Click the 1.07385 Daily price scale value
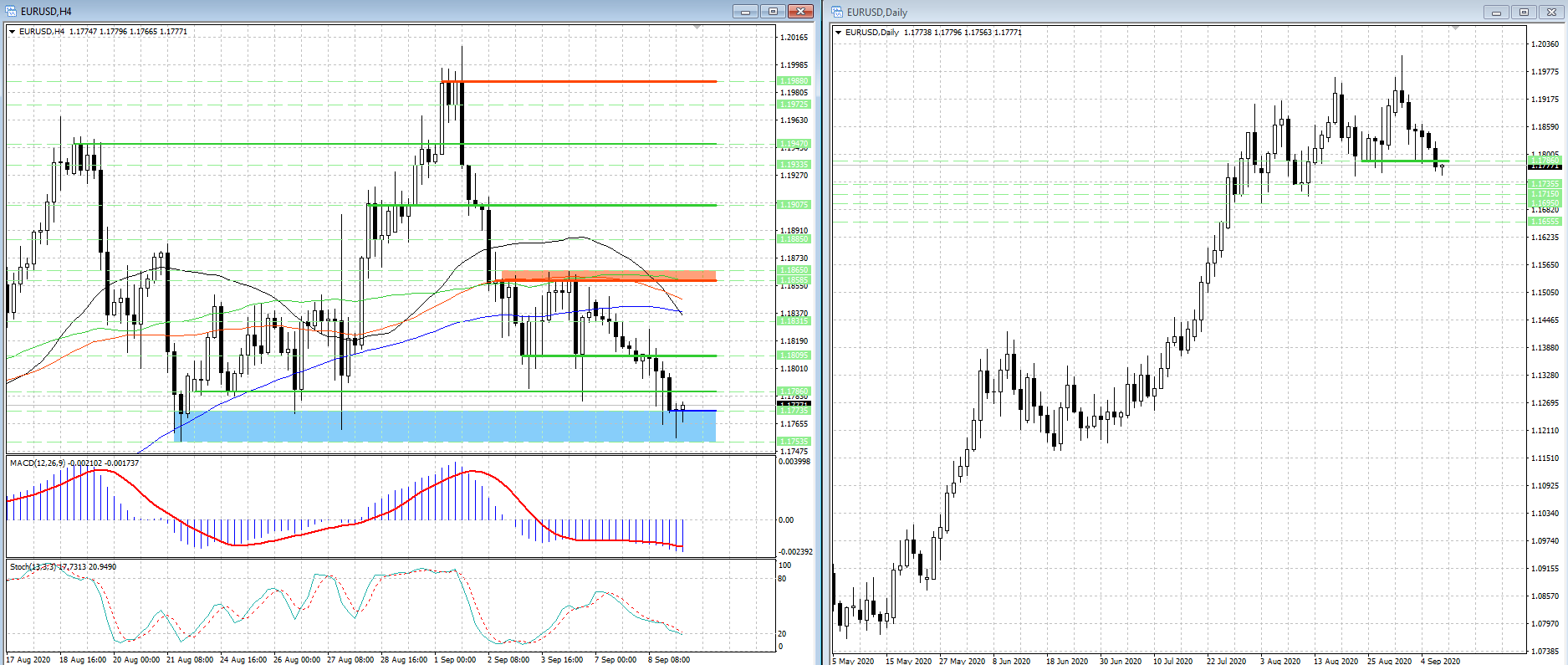Screen dimensions: 1568x665 (1545, 651)
